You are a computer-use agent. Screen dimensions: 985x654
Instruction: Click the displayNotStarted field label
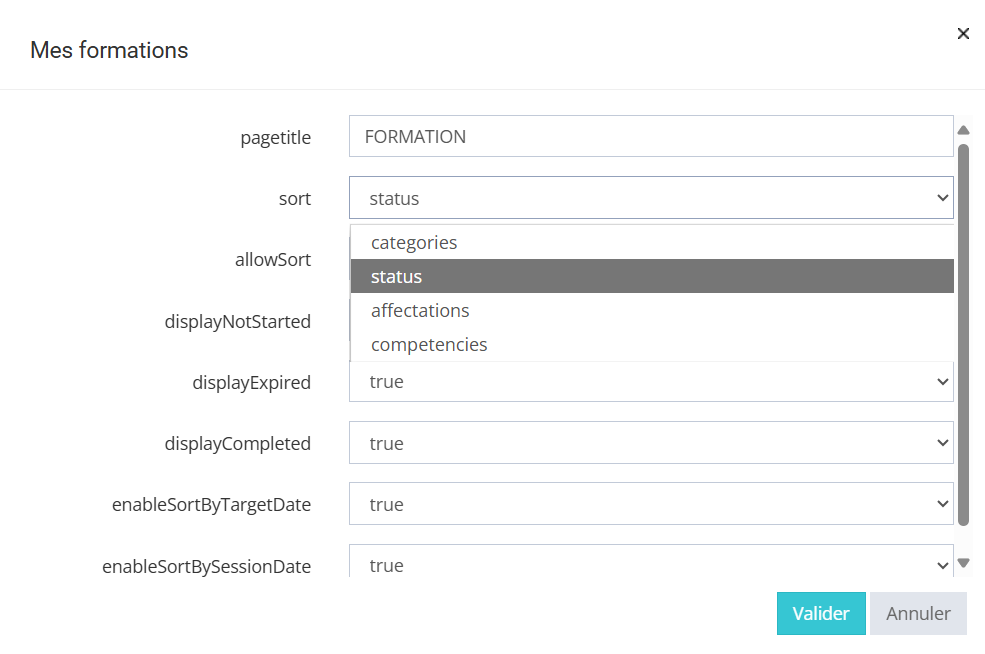(238, 322)
